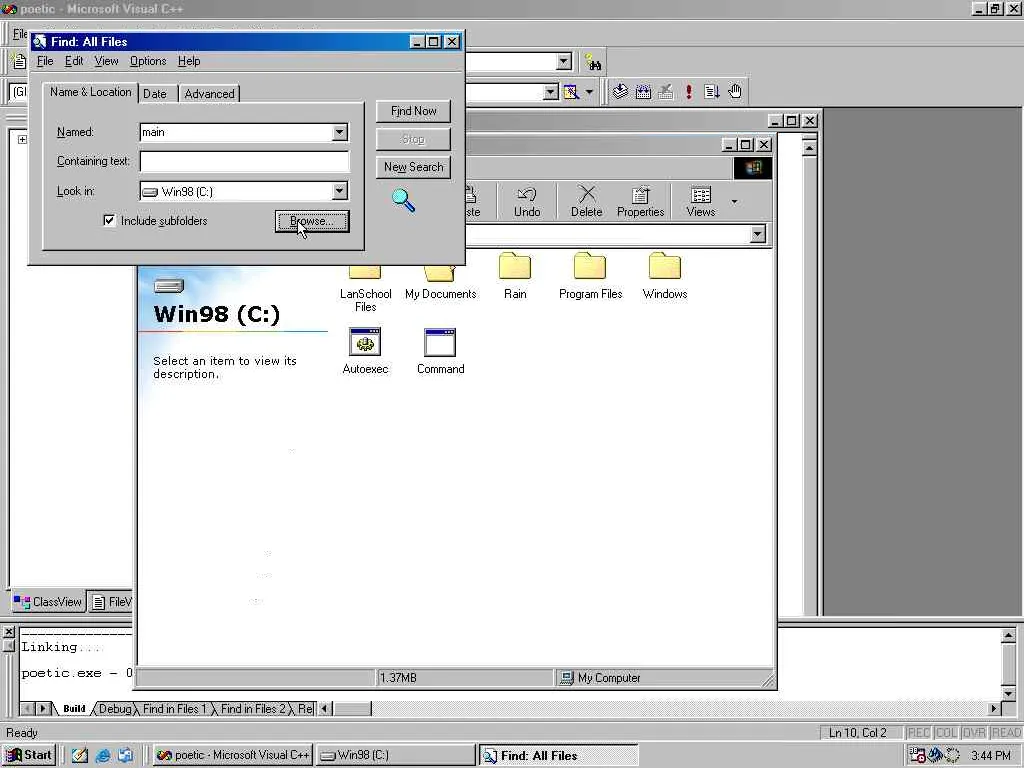Open the Visual C++ find combo box dropdown

click(x=564, y=62)
